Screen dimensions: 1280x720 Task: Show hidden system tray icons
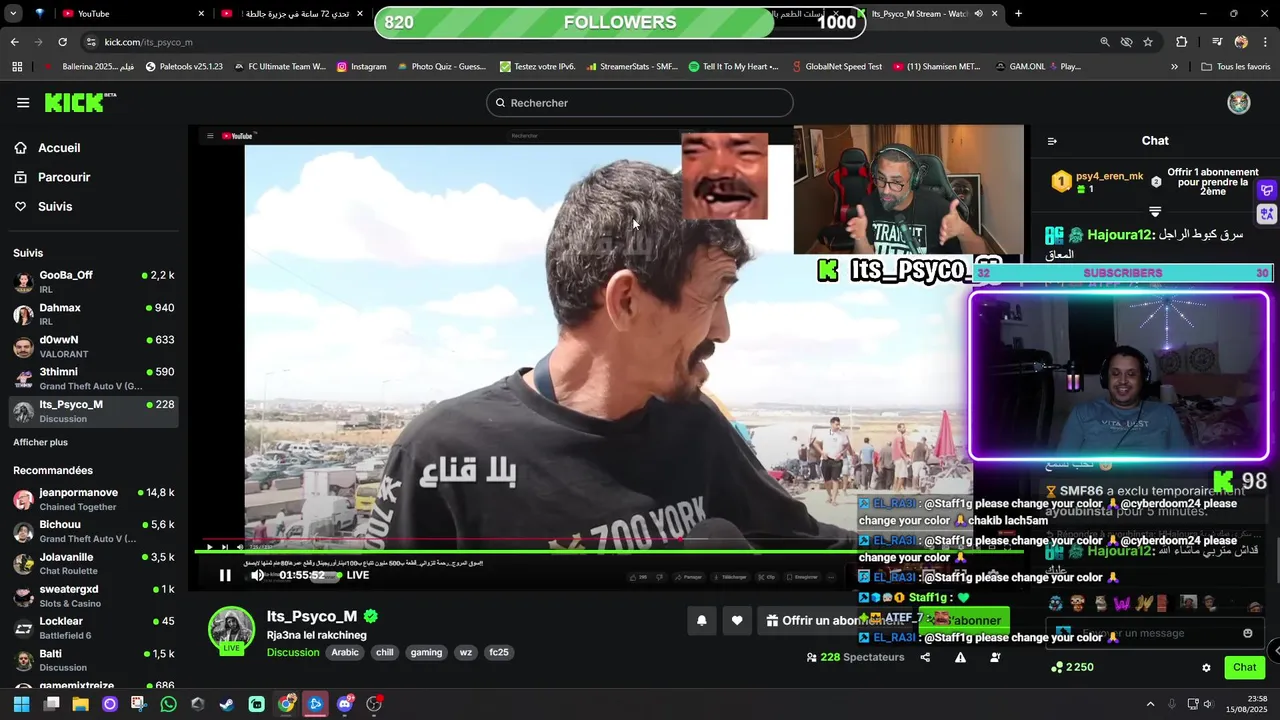1150,704
